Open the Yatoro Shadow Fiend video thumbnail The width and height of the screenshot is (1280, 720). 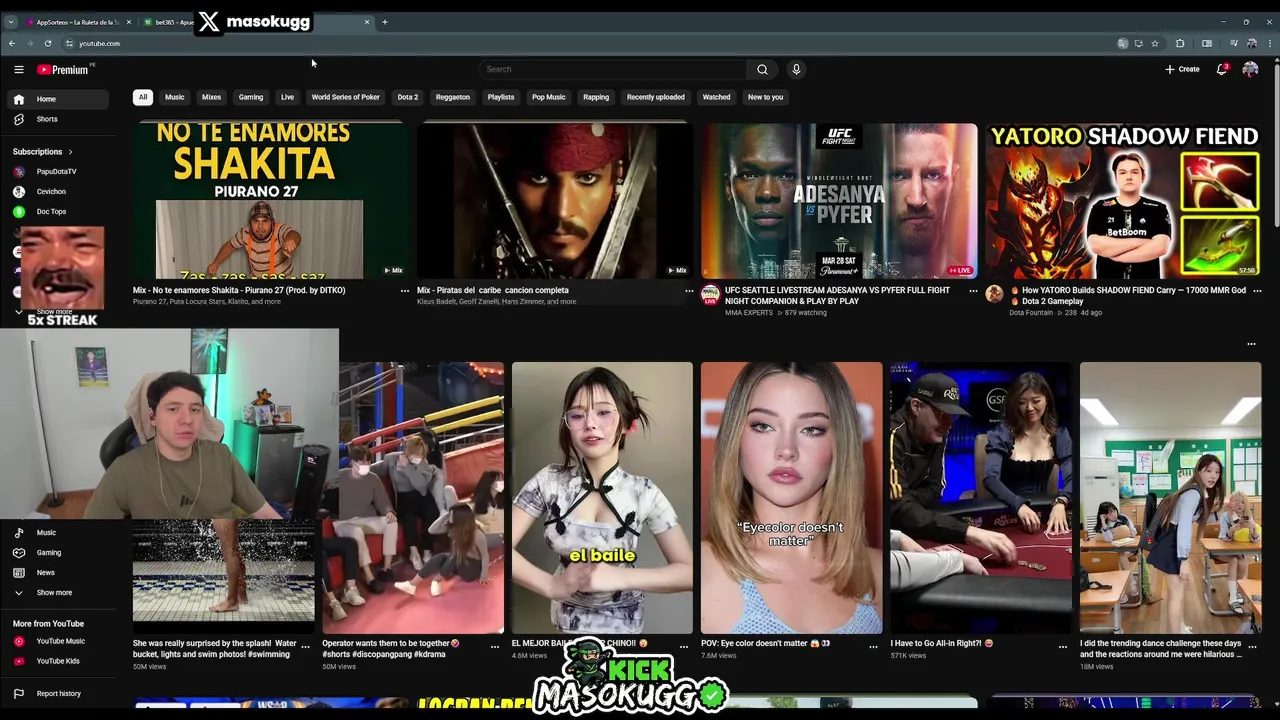1123,200
